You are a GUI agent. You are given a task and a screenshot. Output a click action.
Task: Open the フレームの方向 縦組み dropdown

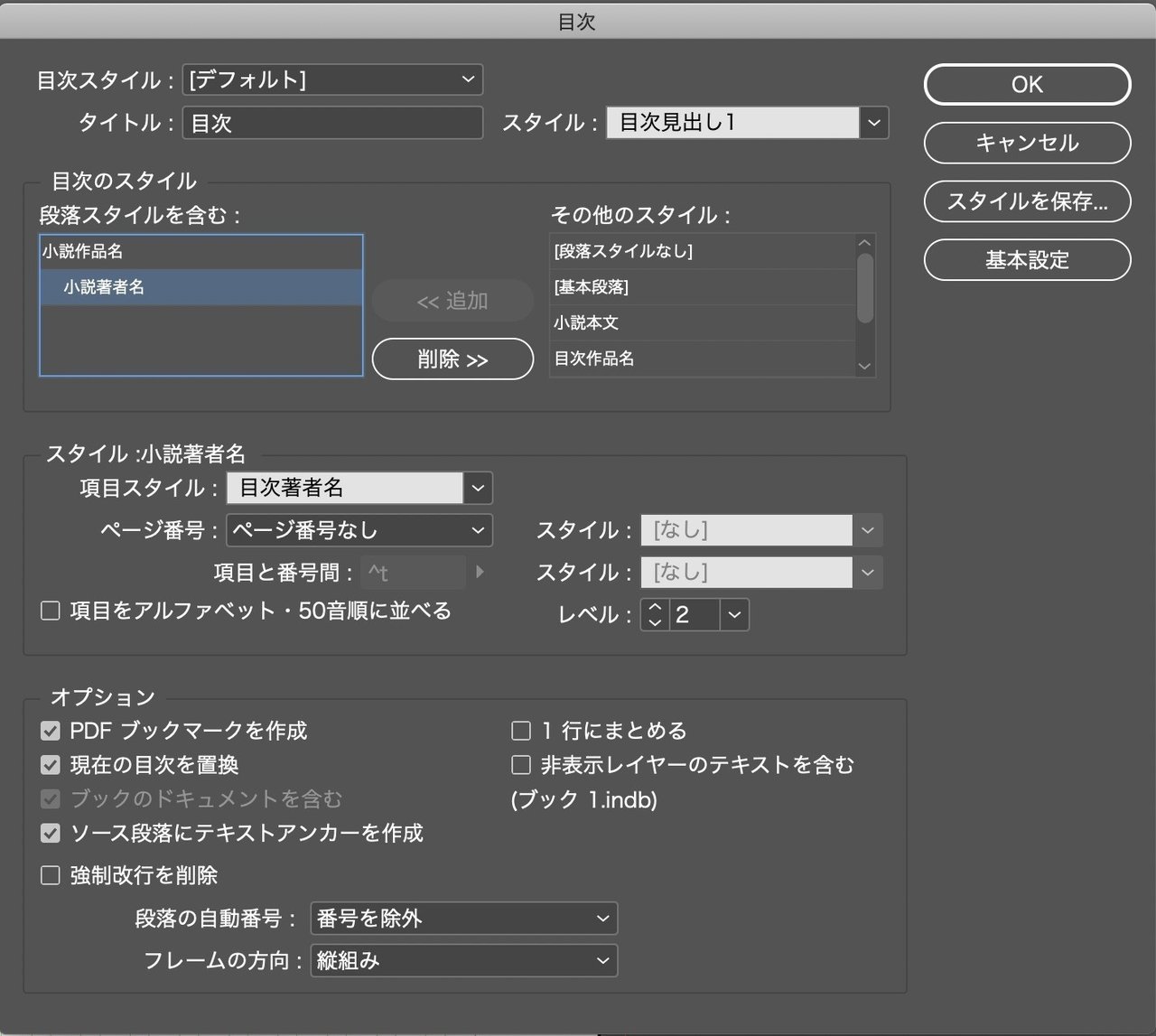[463, 961]
